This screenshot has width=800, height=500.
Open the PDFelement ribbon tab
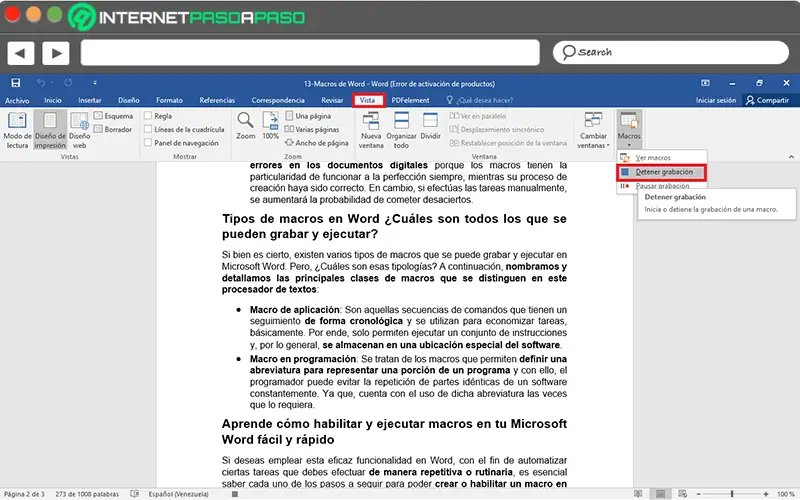pos(410,101)
